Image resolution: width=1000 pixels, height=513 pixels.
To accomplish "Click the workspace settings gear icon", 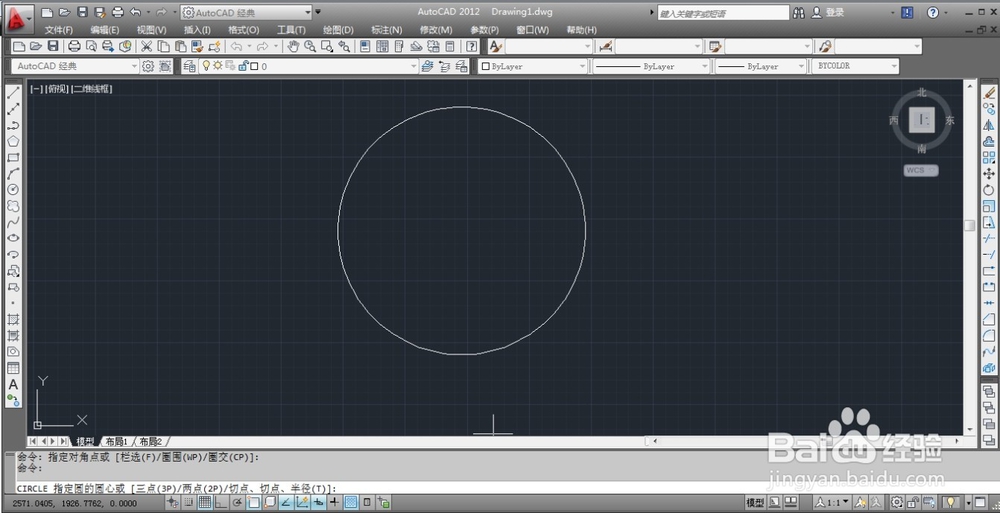I will tap(148, 66).
